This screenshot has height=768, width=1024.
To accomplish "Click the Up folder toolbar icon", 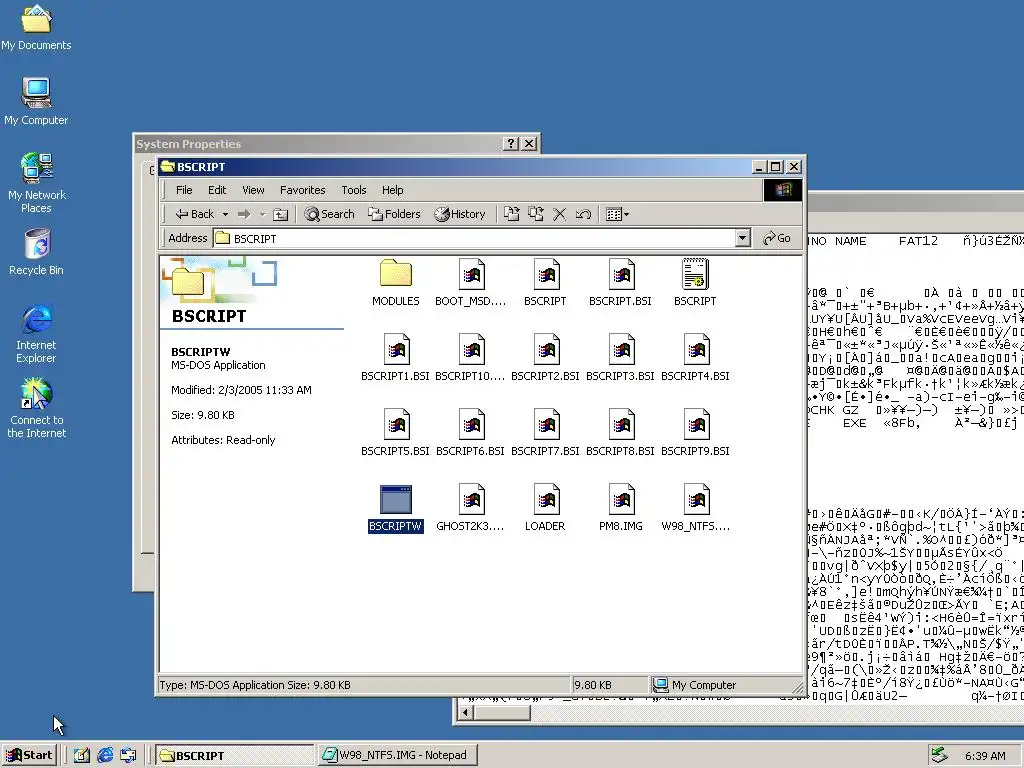I will click(x=280, y=214).
